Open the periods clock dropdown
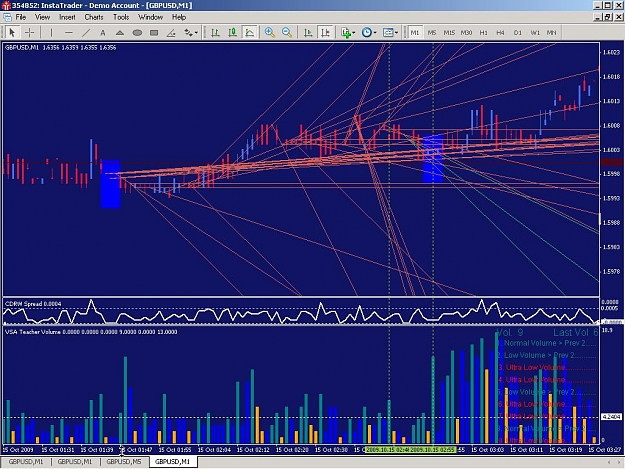The image size is (625, 469). point(369,33)
